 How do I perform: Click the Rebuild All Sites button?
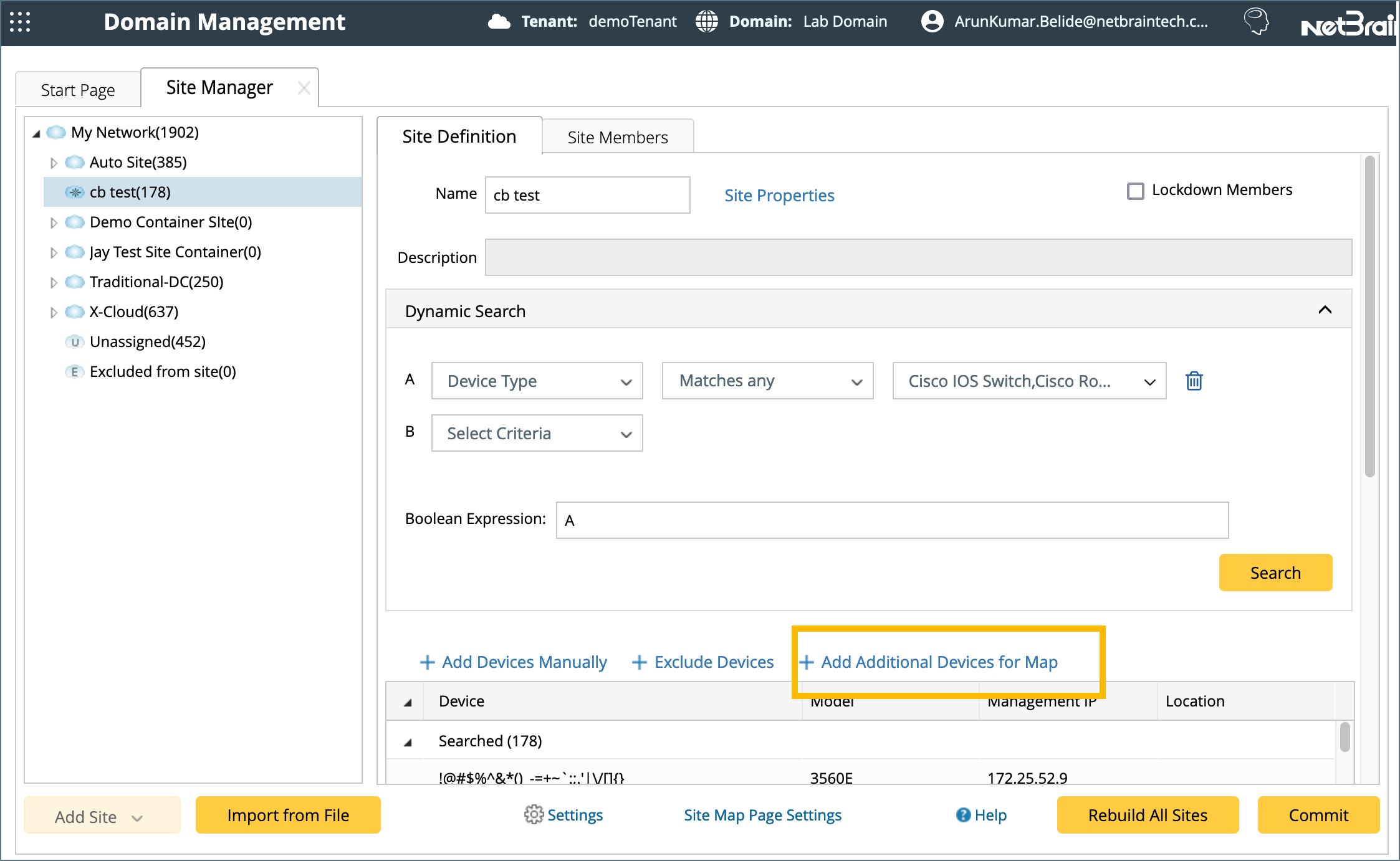pyautogui.click(x=1147, y=815)
